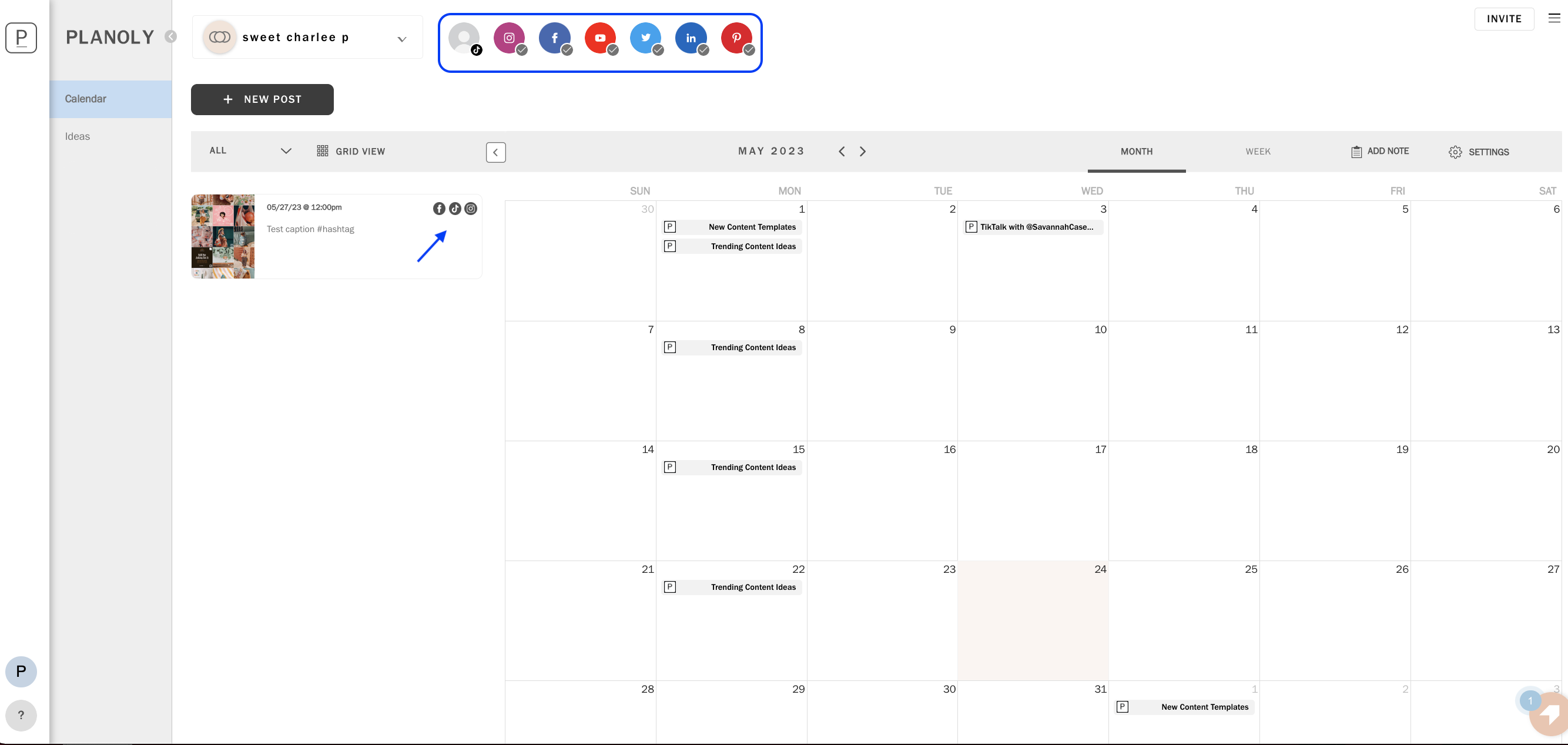Viewport: 1568px width, 745px height.
Task: Click P icon of May 8 event
Action: 669,348
